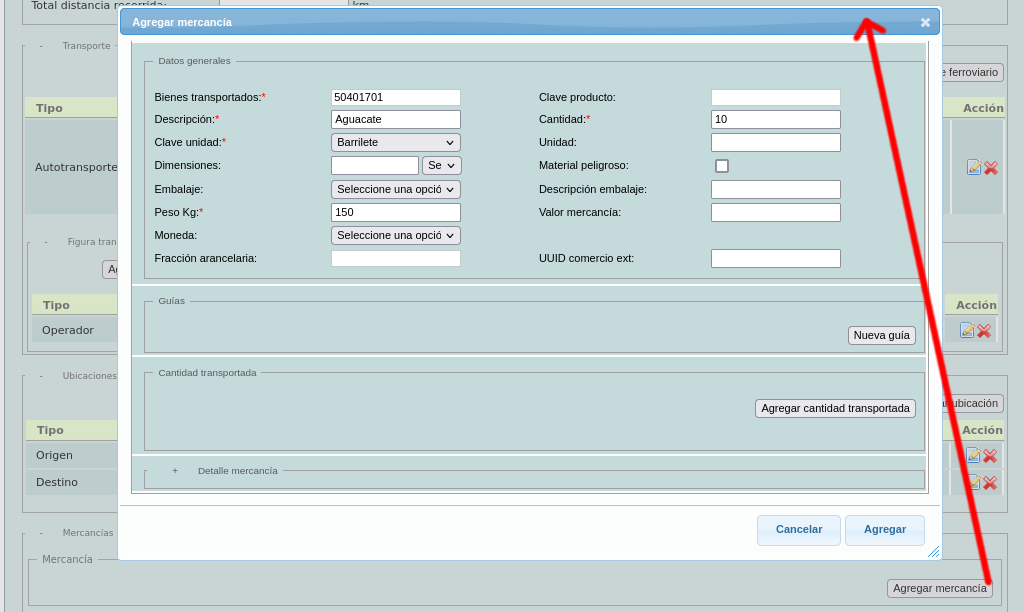
Task: Click Agregar cantidad transportada button
Action: (x=834, y=408)
